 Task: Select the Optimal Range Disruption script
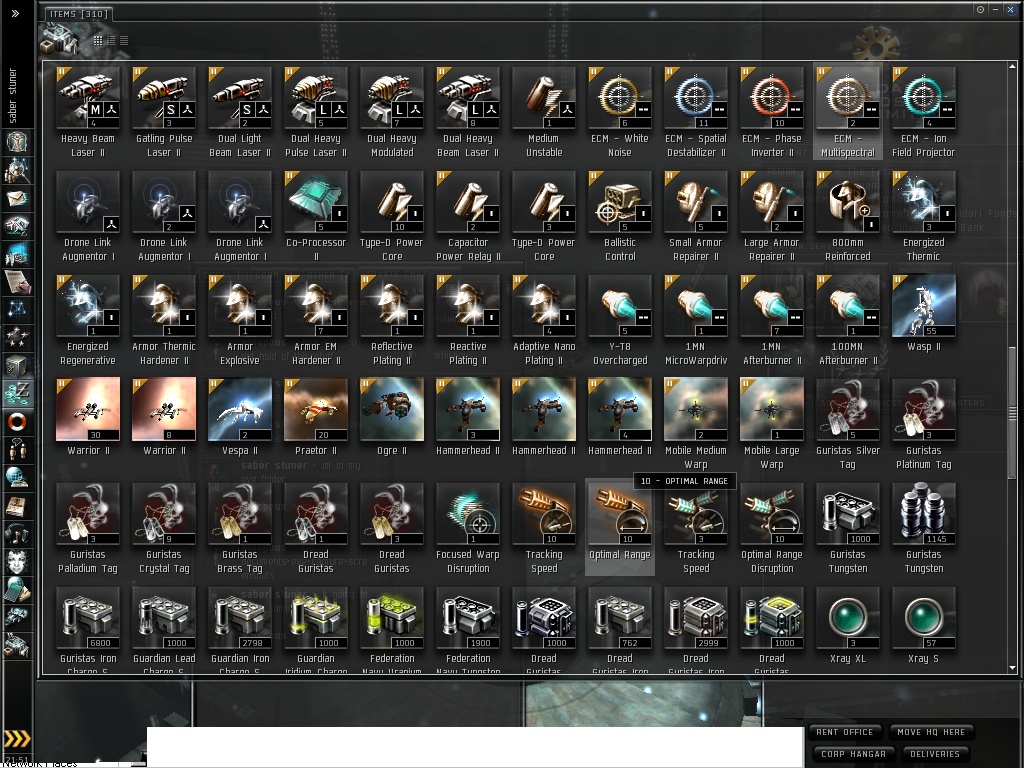(771, 528)
